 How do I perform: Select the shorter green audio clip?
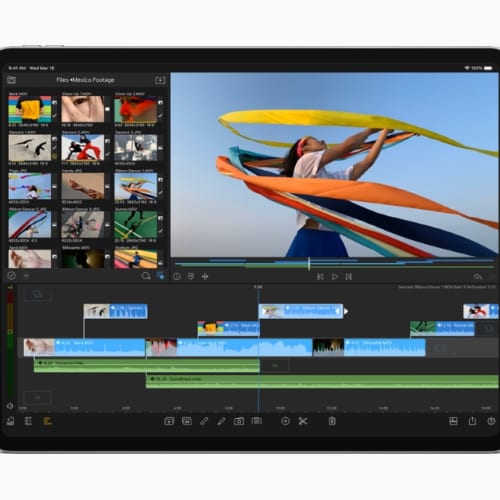[x=147, y=366]
